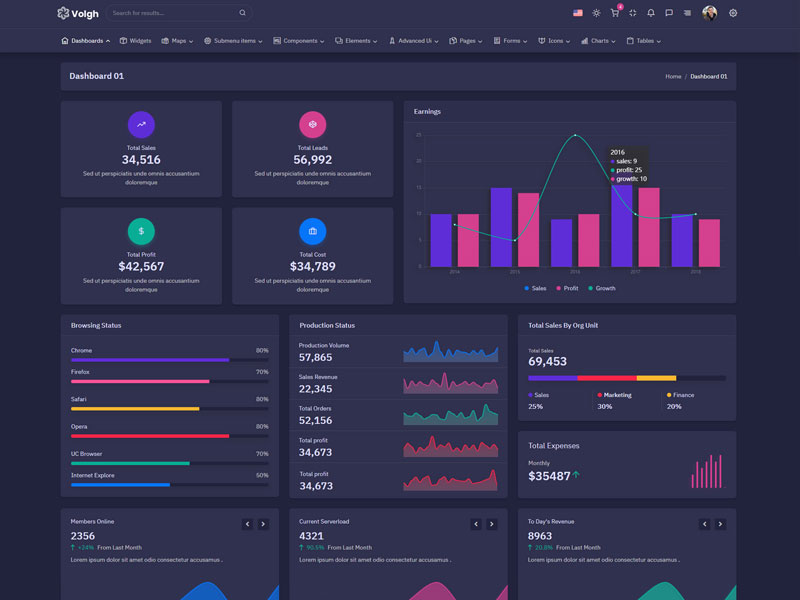The height and width of the screenshot is (600, 800).
Task: Open the user profile avatar
Action: 710,12
